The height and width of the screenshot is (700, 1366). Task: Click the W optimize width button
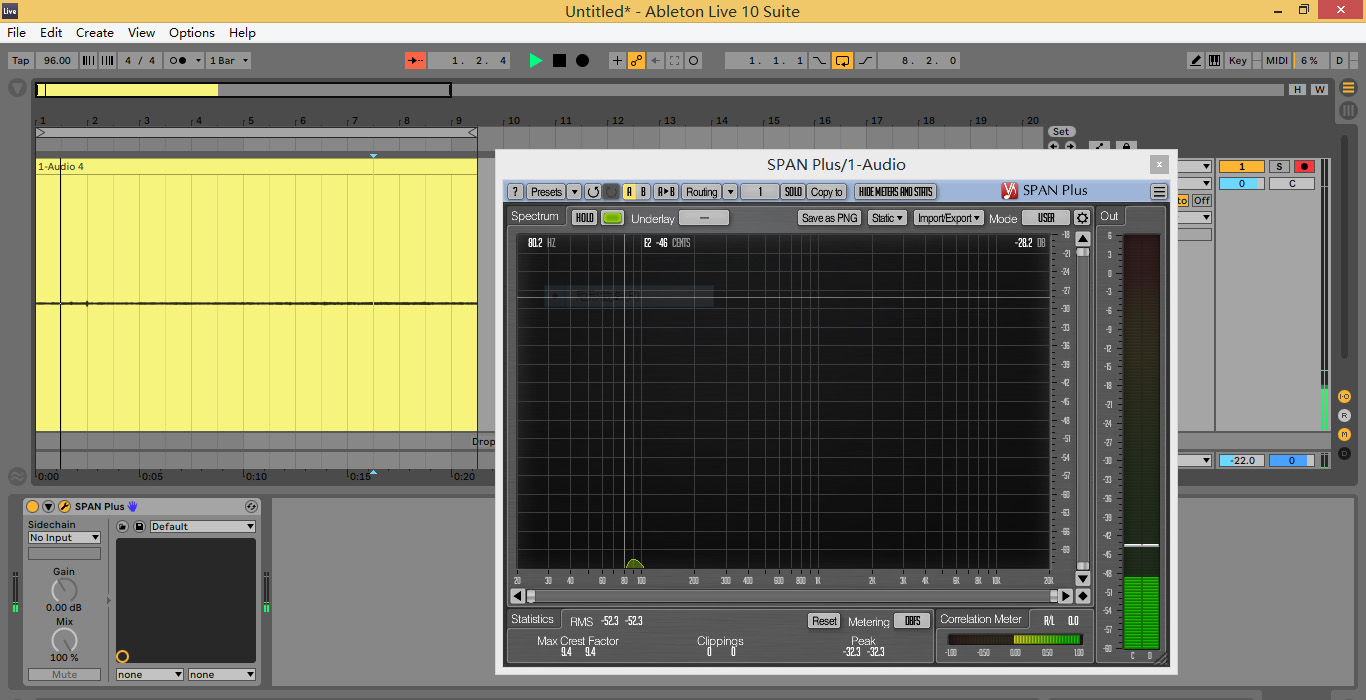(1319, 89)
